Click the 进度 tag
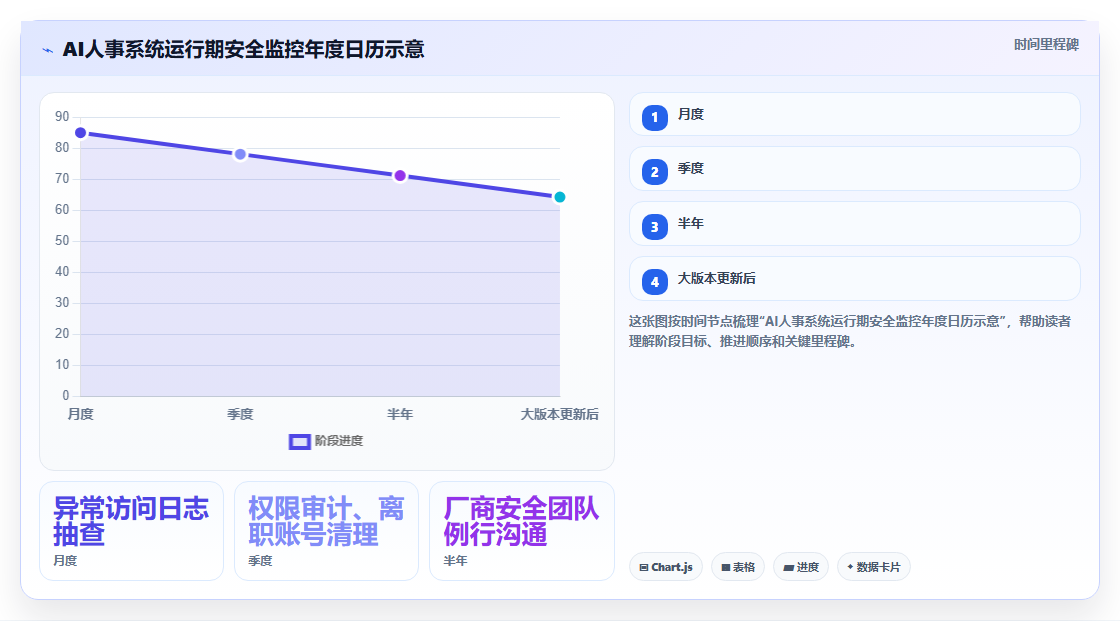 click(801, 567)
